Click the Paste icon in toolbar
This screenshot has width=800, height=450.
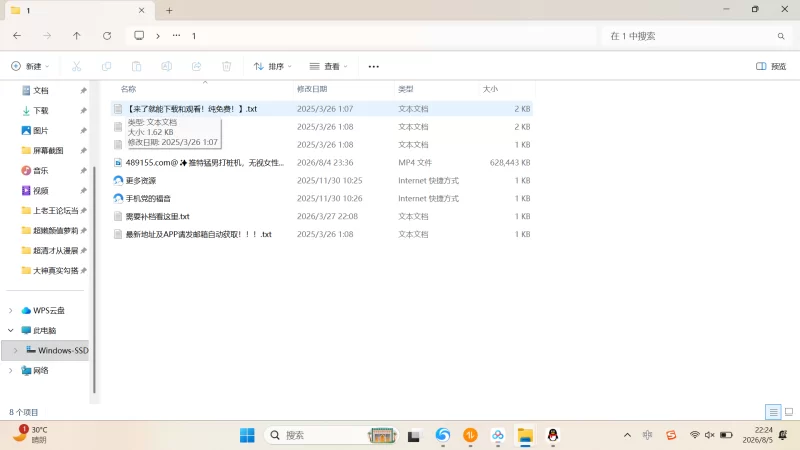click(x=136, y=66)
